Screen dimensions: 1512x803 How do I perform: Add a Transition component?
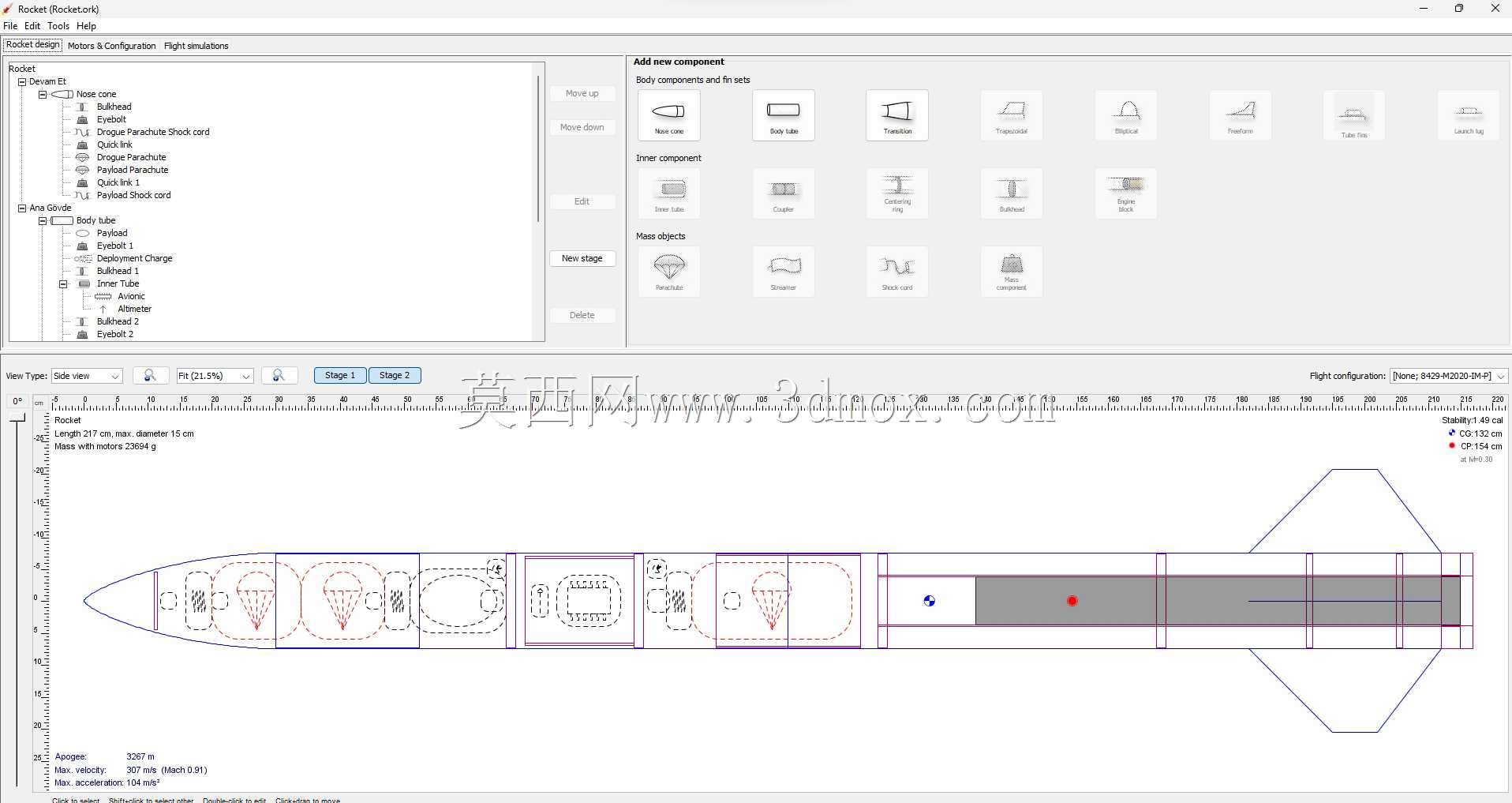897,115
